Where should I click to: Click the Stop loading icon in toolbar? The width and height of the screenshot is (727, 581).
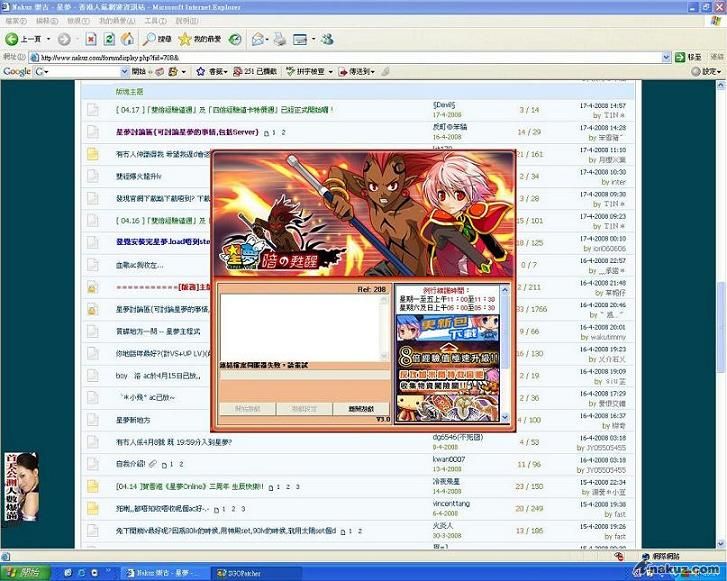coord(90,39)
